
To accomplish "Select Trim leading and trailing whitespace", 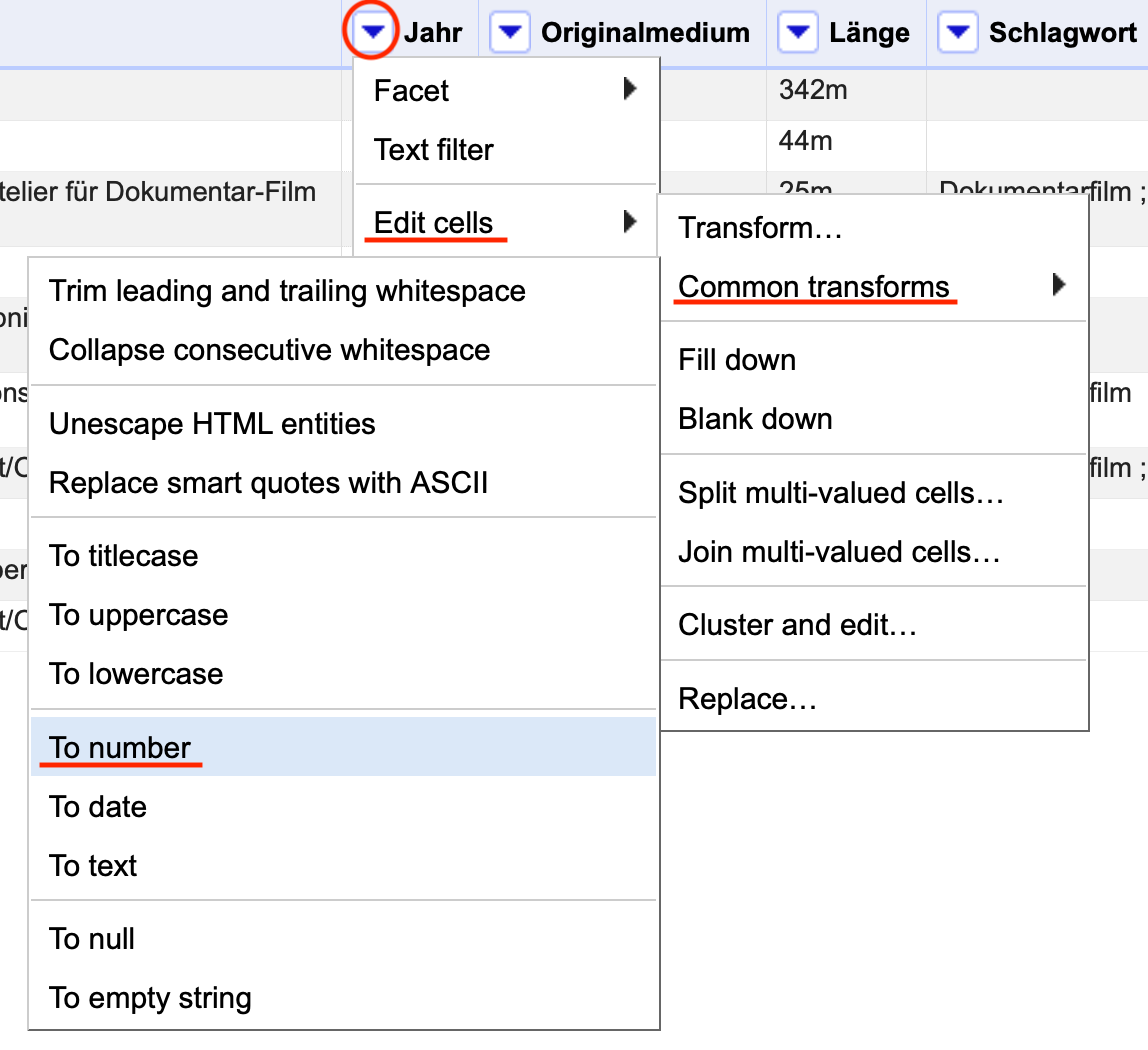I will coord(343,291).
